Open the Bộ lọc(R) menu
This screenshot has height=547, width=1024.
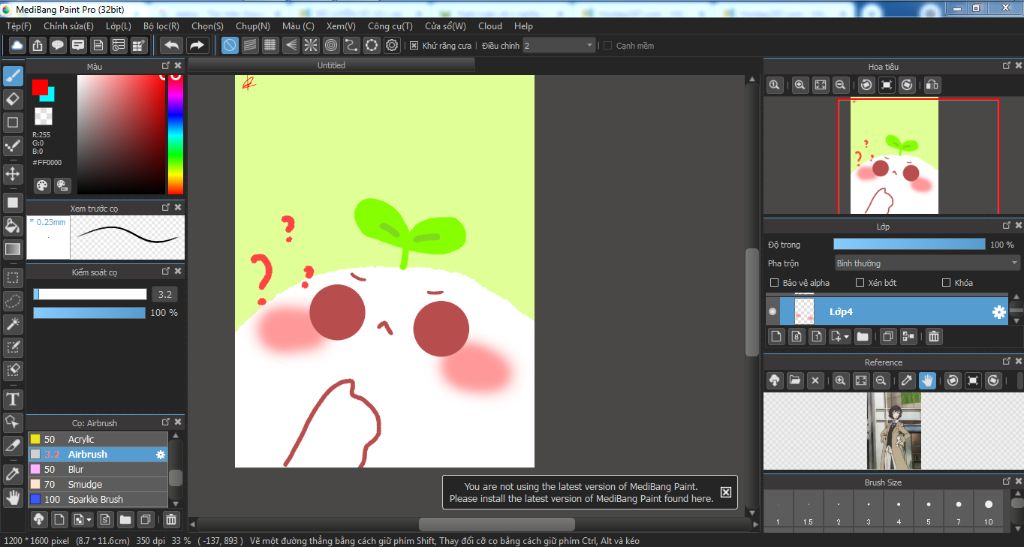coord(161,26)
